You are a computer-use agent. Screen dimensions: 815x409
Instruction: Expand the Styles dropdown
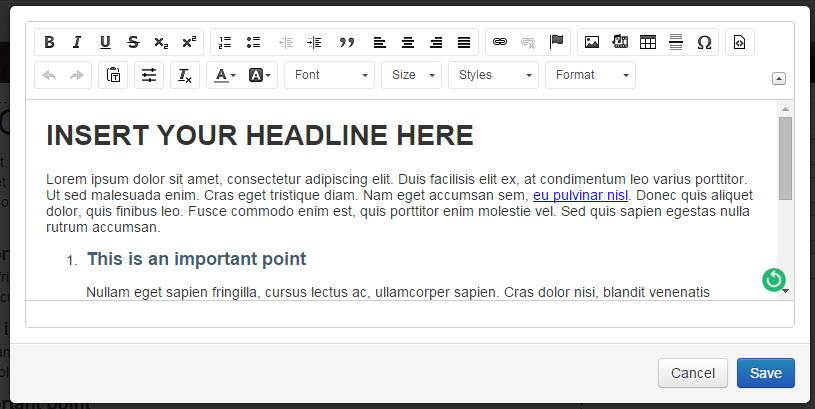pos(493,75)
